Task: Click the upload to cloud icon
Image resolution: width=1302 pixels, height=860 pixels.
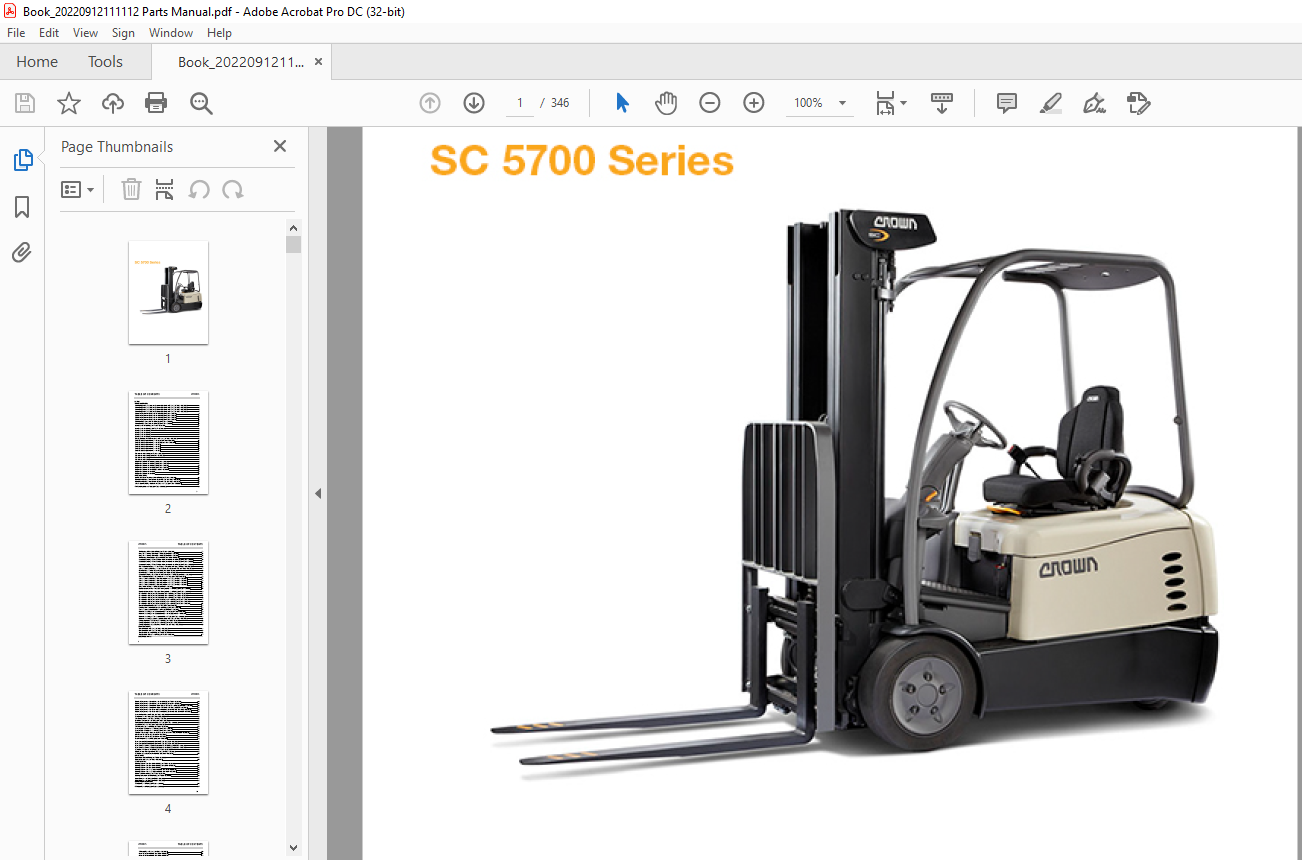Action: (x=113, y=103)
